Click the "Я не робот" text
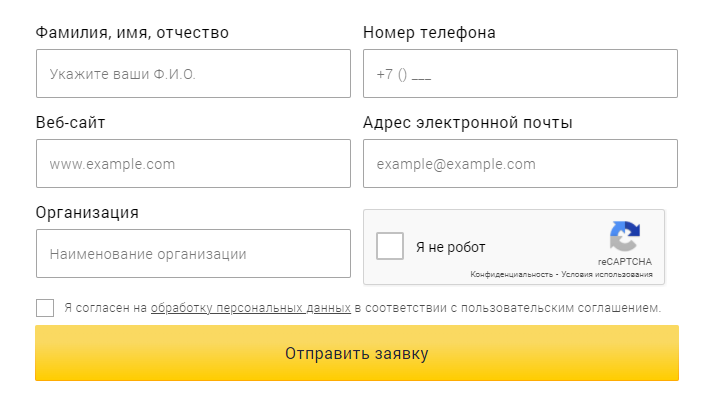 (450, 247)
